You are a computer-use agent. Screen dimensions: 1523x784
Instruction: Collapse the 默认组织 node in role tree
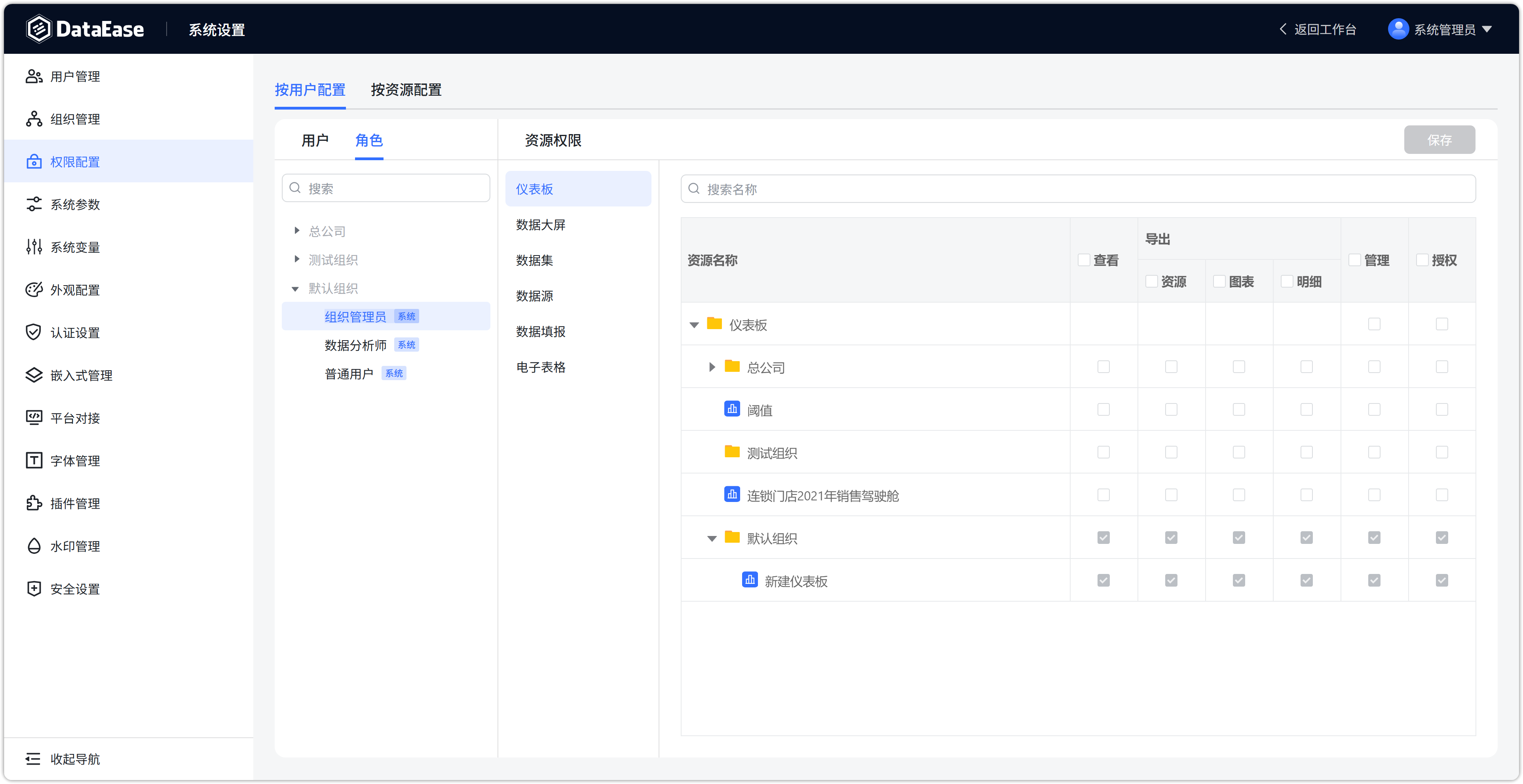coord(295,288)
